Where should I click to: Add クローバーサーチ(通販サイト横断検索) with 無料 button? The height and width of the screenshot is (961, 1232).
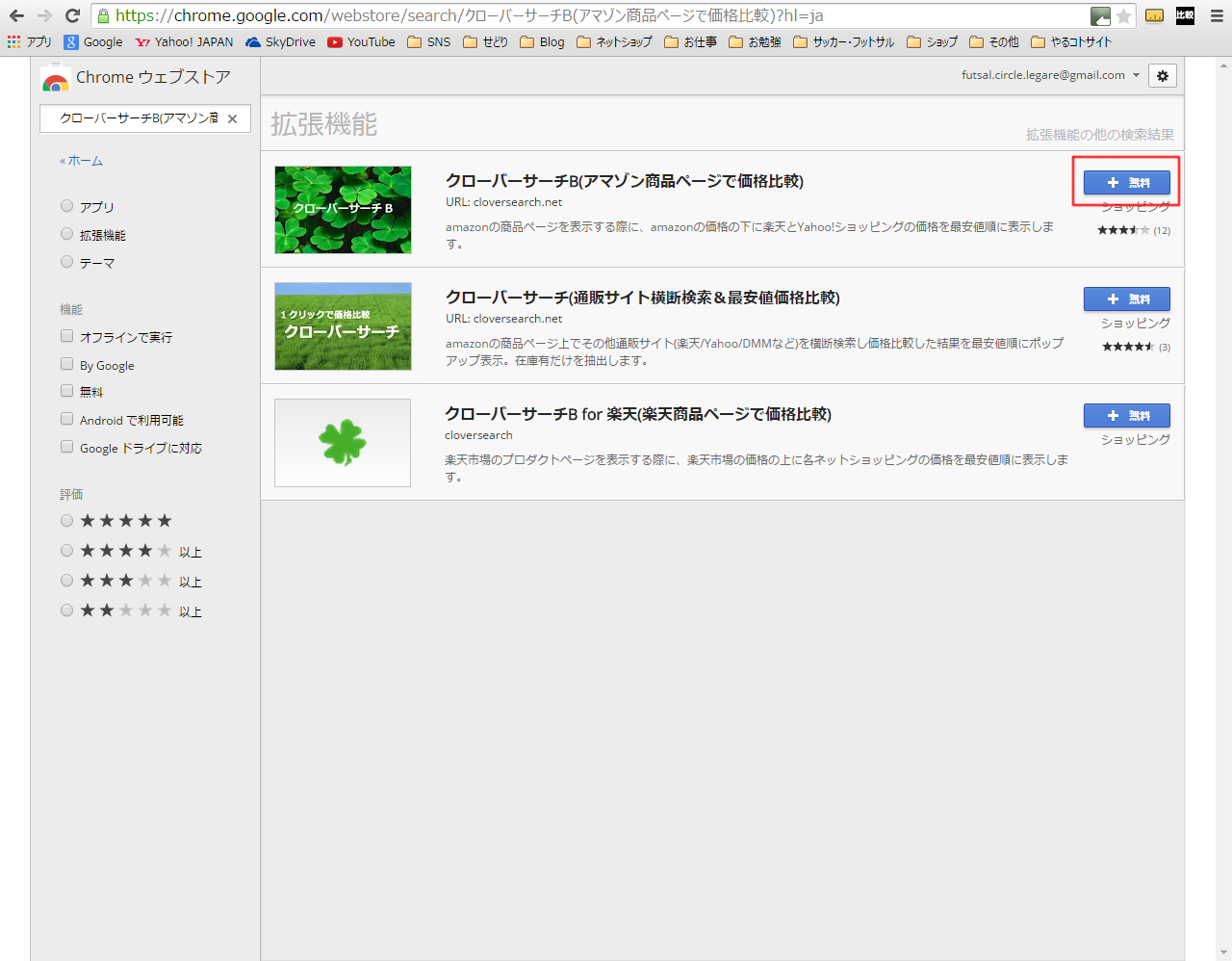pos(1127,299)
